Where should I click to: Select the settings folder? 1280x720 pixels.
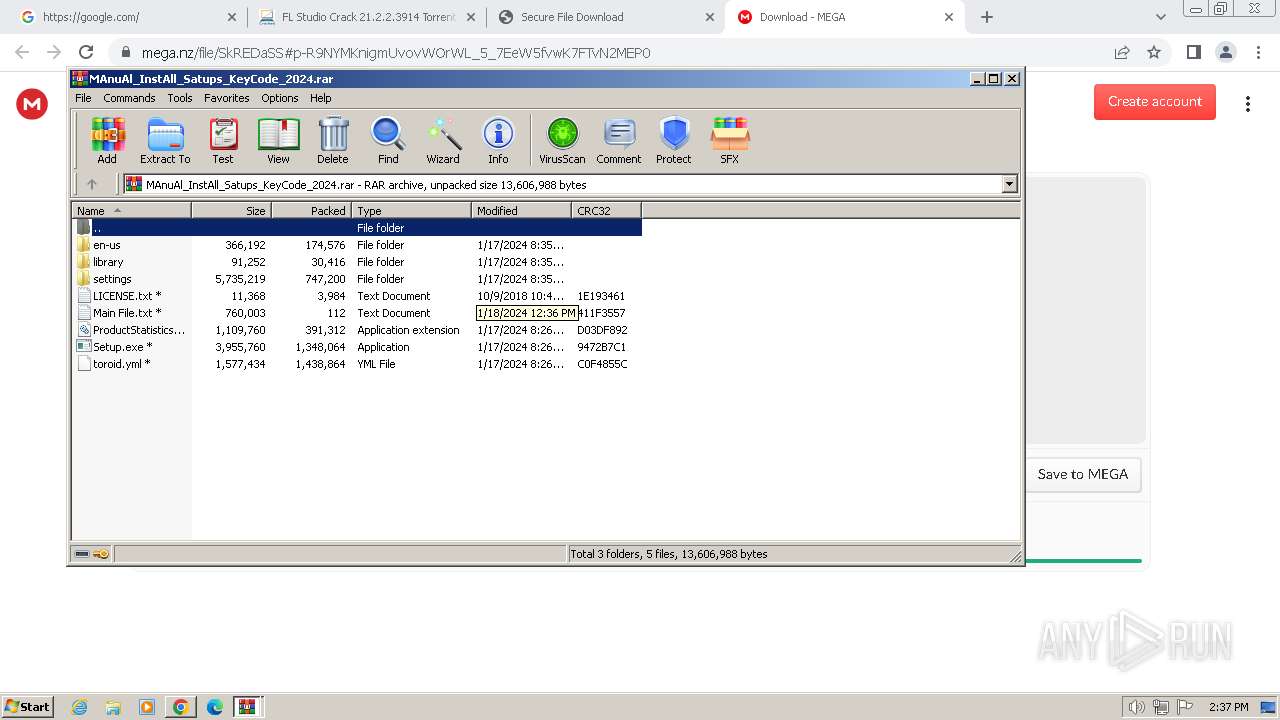[112, 279]
